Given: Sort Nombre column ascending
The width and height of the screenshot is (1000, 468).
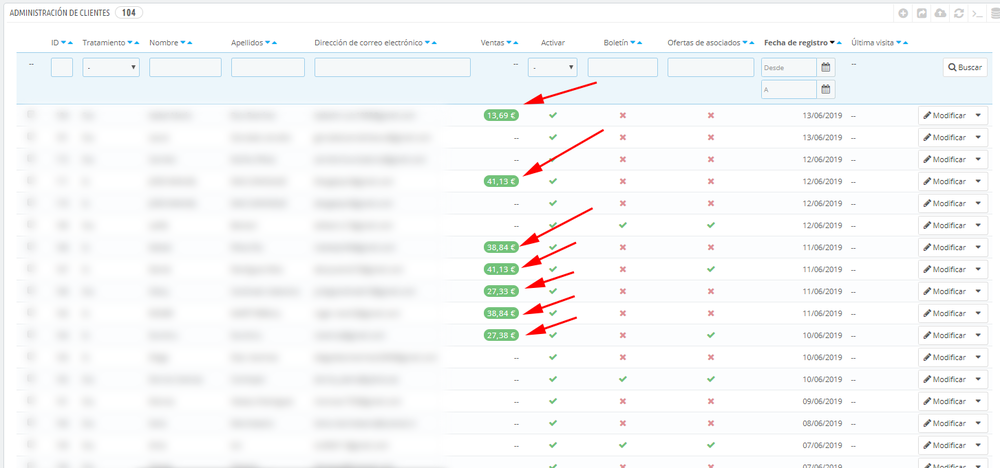Looking at the screenshot, I should (189, 43).
